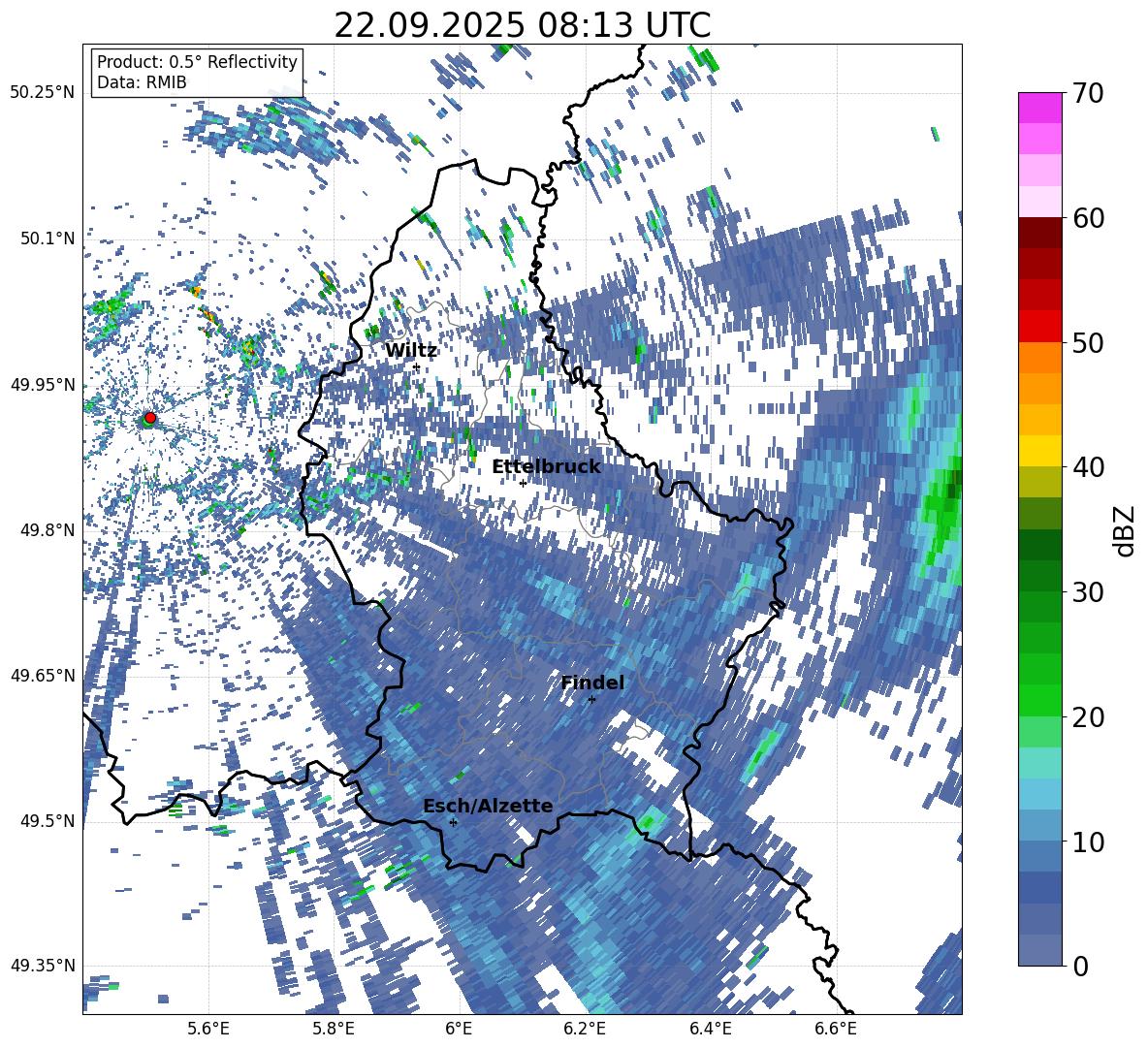1148x1048 pixels.
Task: Click the Esch/Alzette city label
Action: [488, 807]
